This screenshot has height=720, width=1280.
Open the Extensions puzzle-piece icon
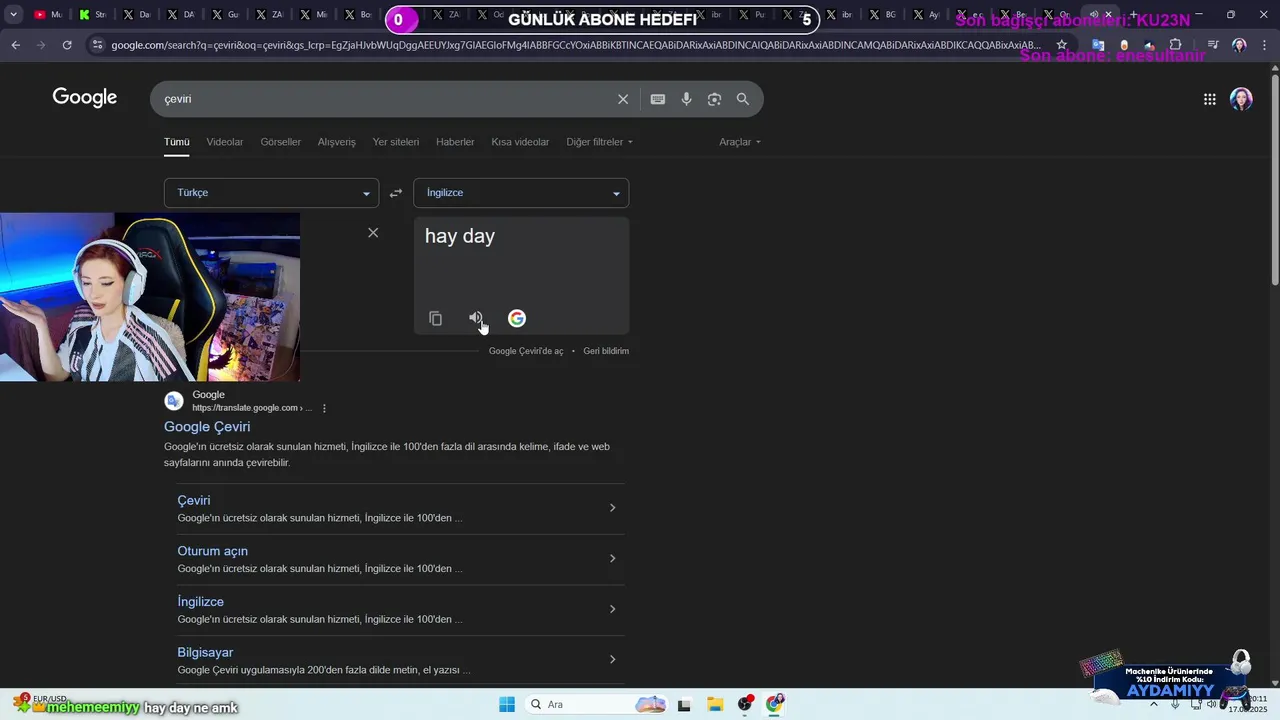coord(1175,45)
